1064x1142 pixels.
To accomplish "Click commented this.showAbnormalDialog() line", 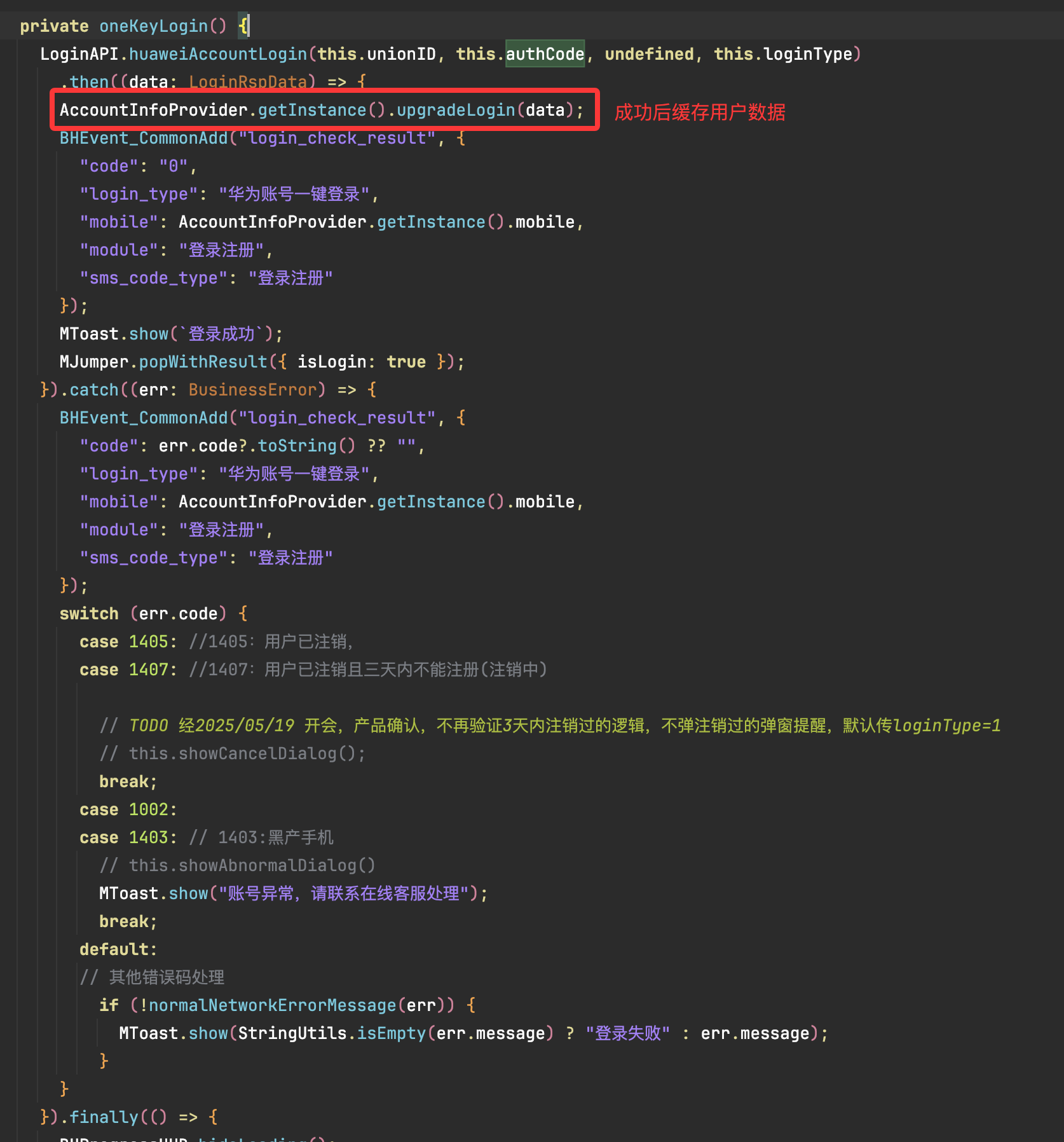I will 238,865.
